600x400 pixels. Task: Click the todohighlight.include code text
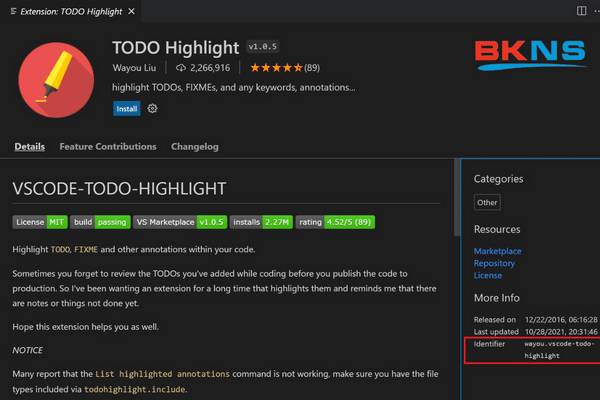(x=135, y=390)
